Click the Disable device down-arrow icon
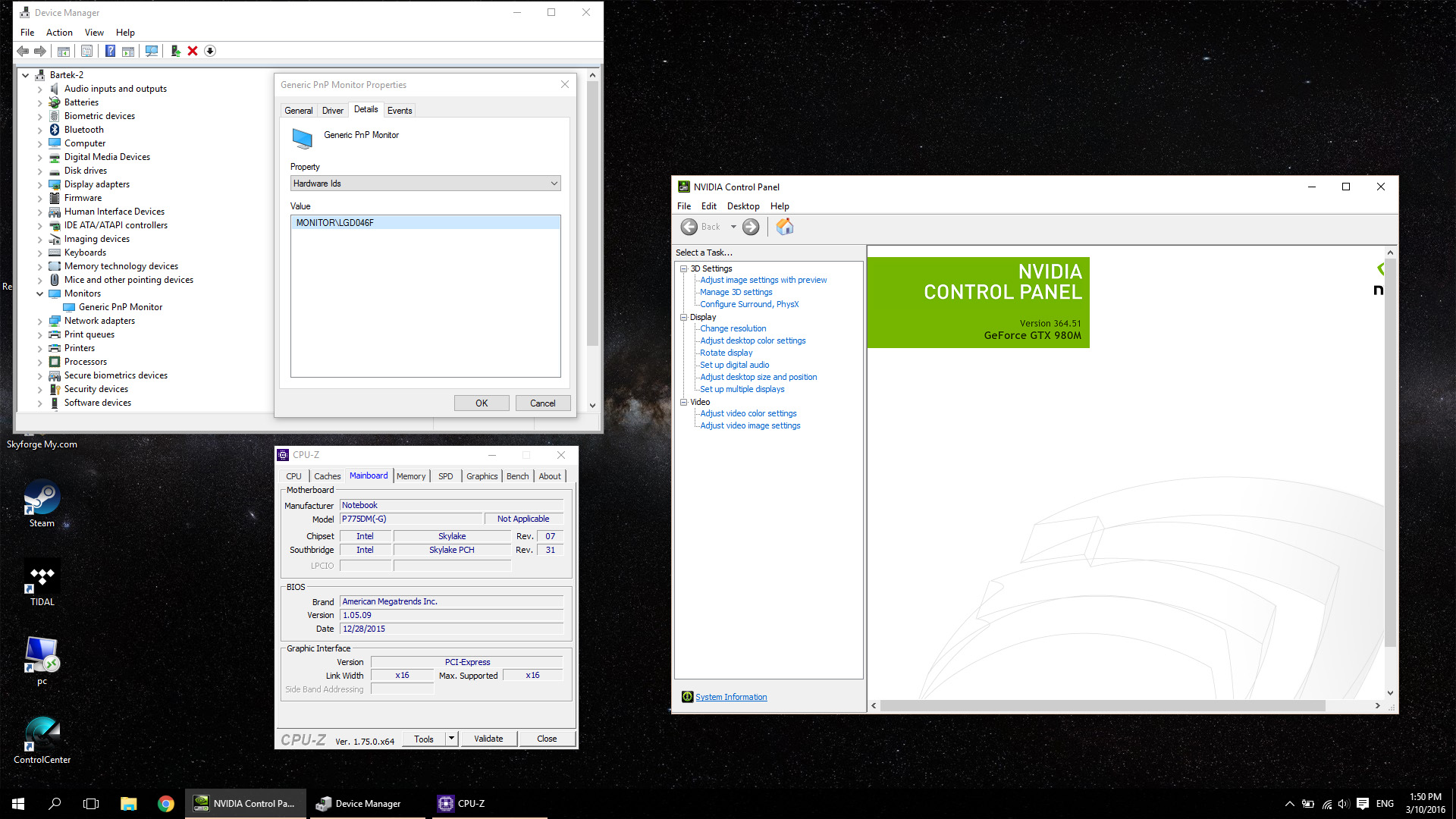The width and height of the screenshot is (1456, 819). pyautogui.click(x=210, y=51)
